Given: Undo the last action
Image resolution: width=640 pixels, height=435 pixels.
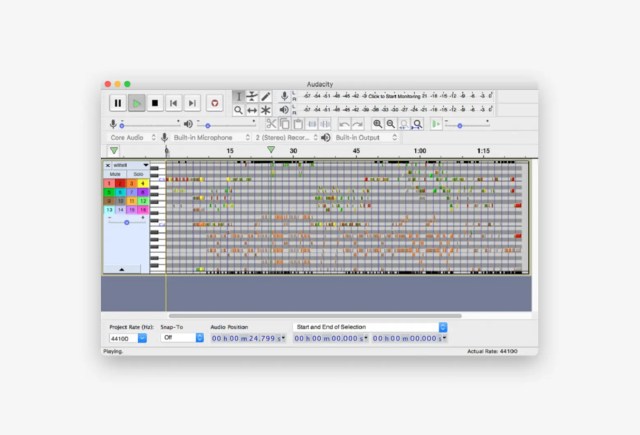Looking at the screenshot, I should (x=344, y=124).
